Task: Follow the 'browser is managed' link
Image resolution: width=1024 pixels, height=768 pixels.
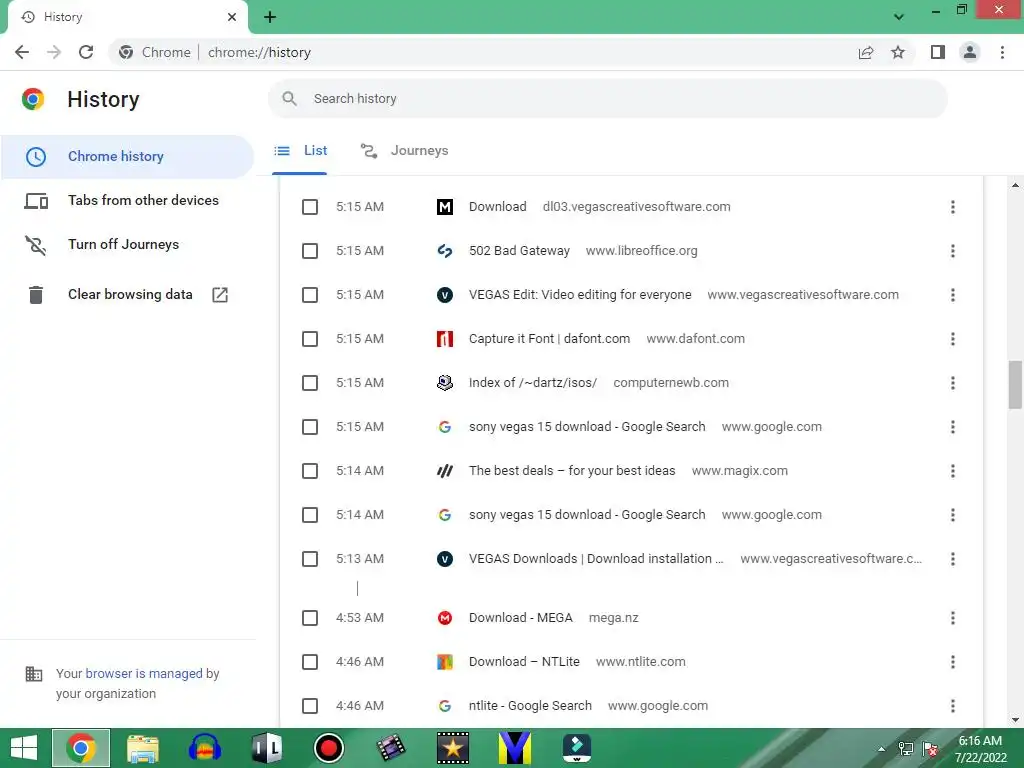Action: tap(144, 673)
